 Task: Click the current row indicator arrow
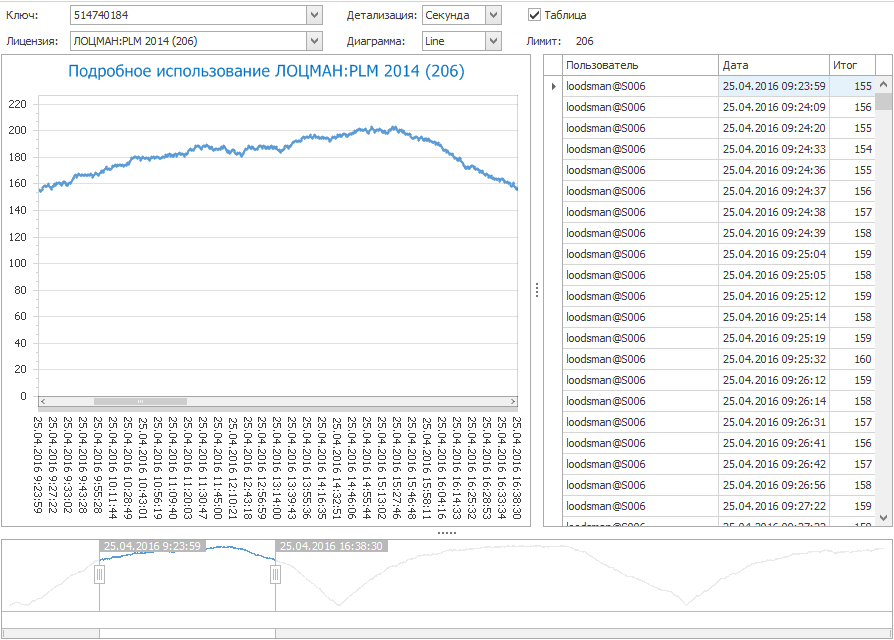tap(553, 86)
